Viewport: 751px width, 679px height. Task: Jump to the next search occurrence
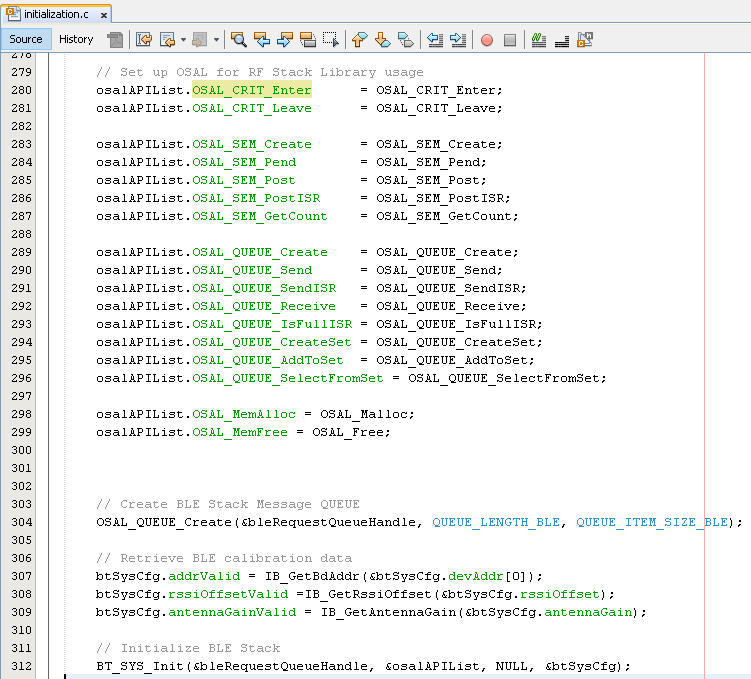285,40
